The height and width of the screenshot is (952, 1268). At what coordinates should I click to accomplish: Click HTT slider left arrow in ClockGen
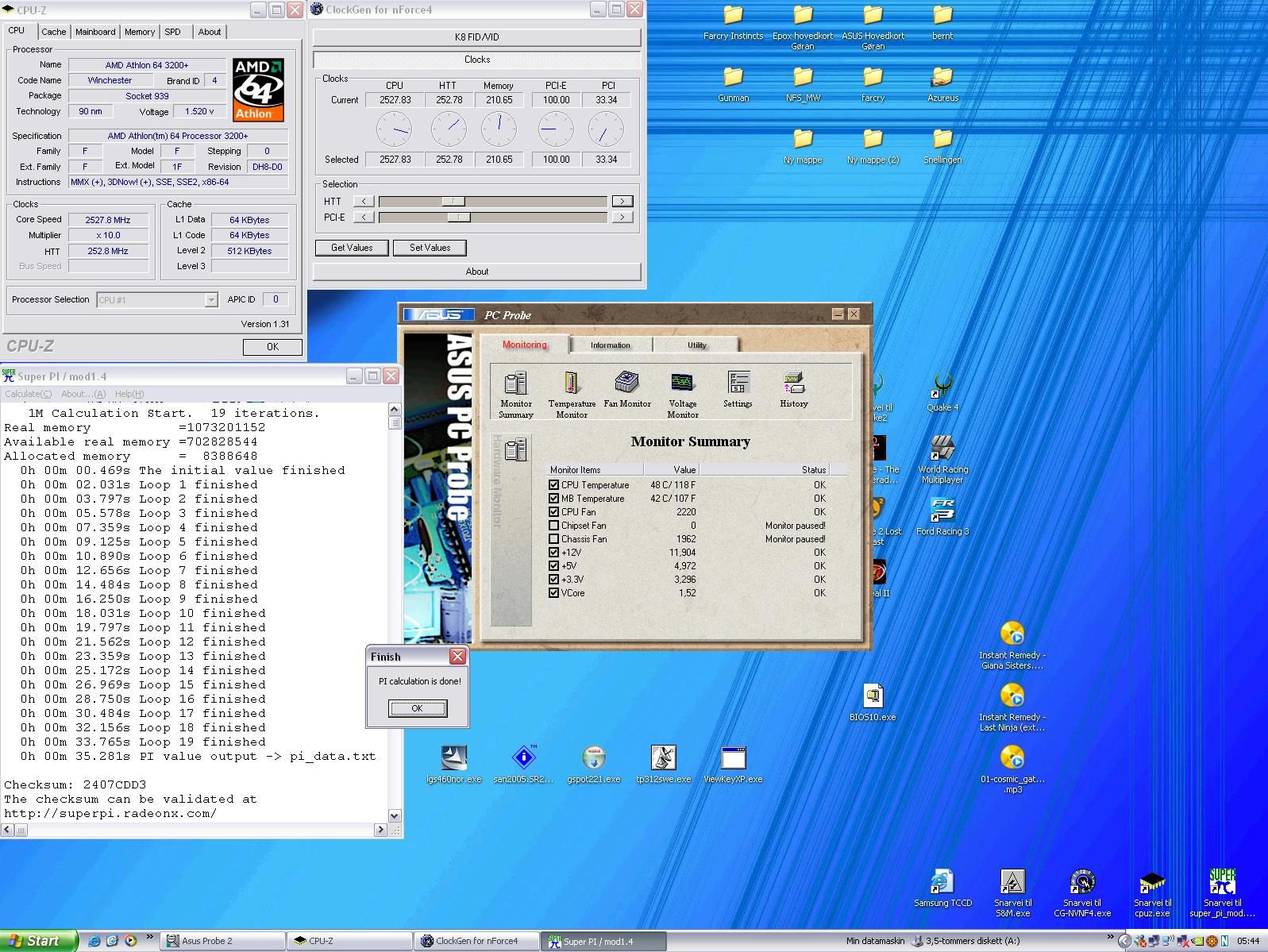pos(364,201)
